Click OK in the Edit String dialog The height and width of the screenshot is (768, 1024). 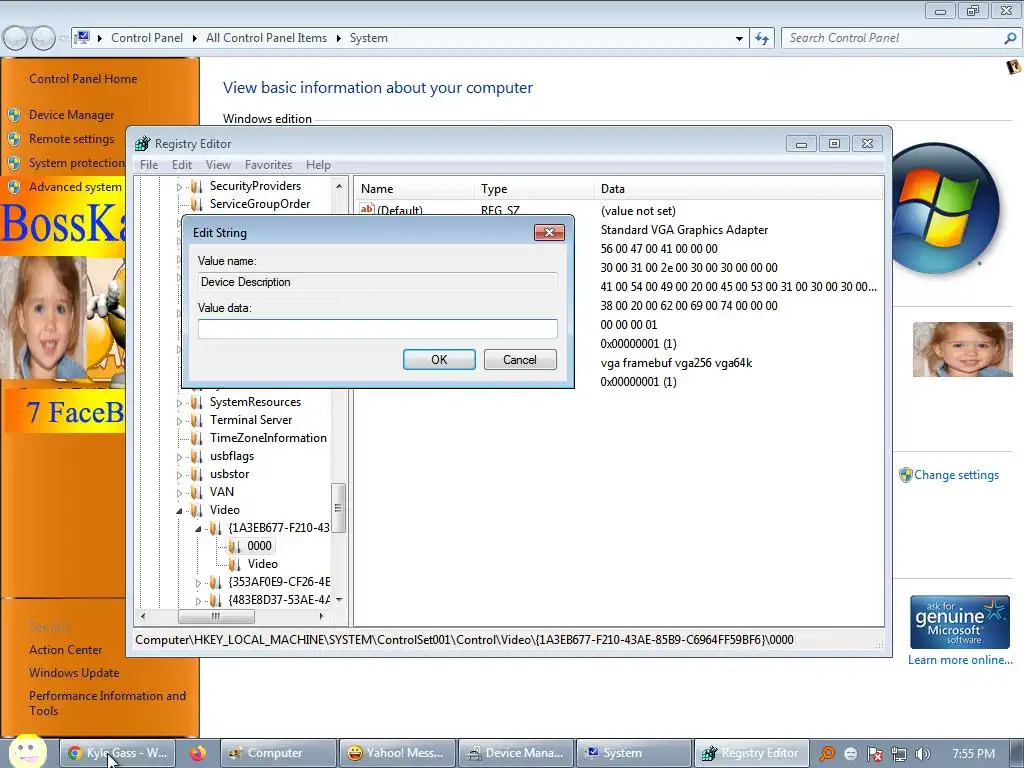pos(439,360)
